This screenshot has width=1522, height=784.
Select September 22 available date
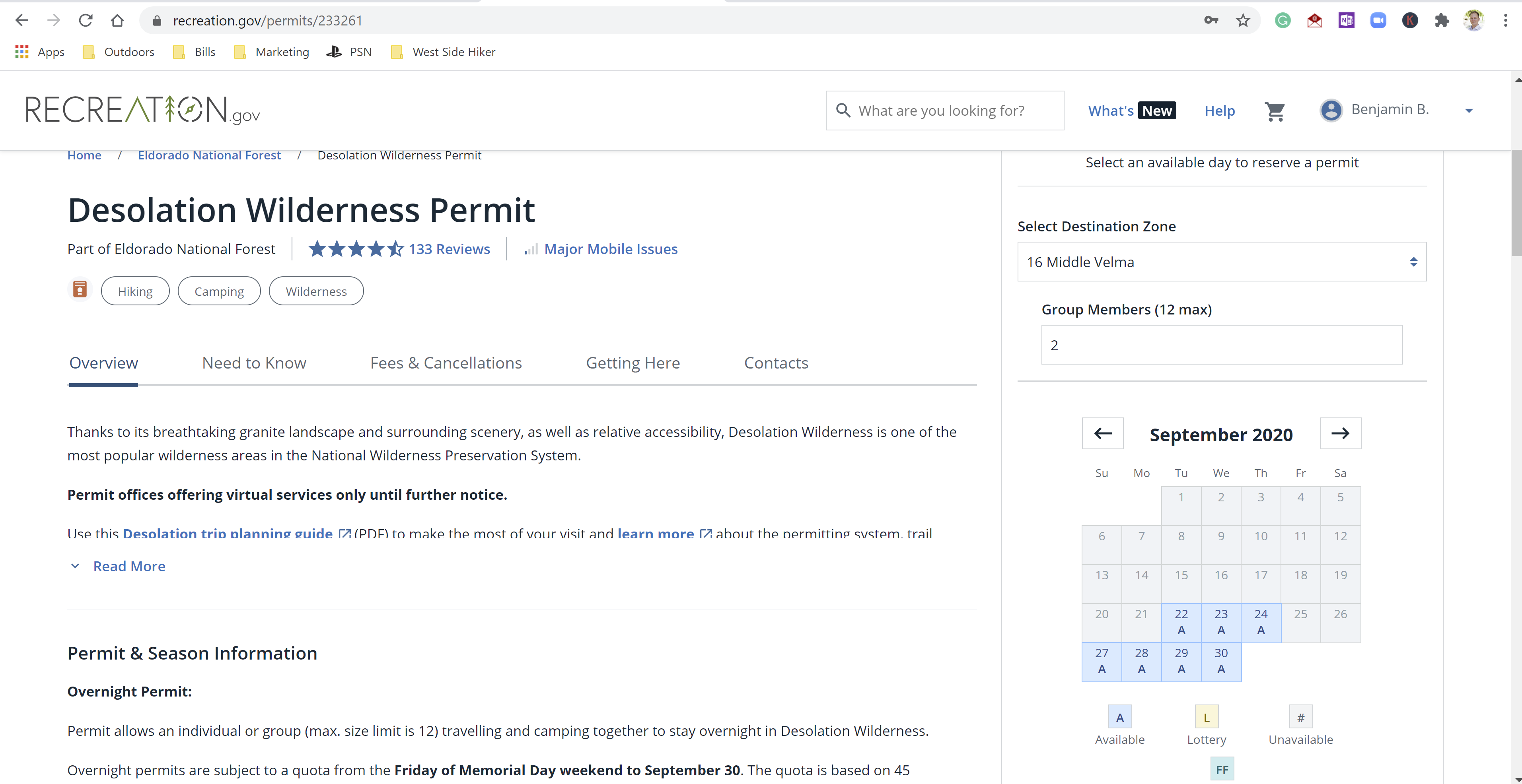[x=1181, y=622]
